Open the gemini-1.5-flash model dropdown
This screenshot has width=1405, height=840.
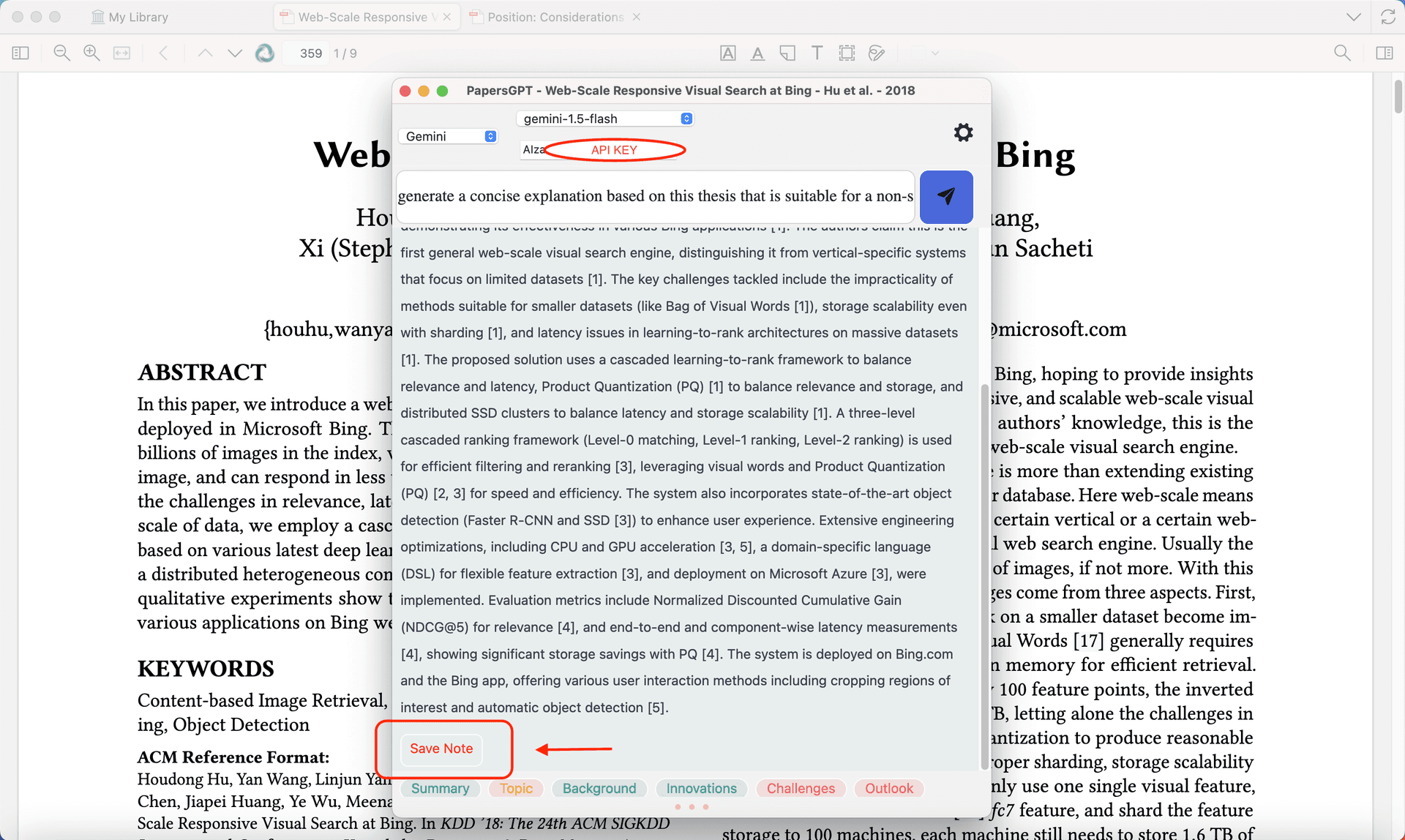[x=604, y=119]
